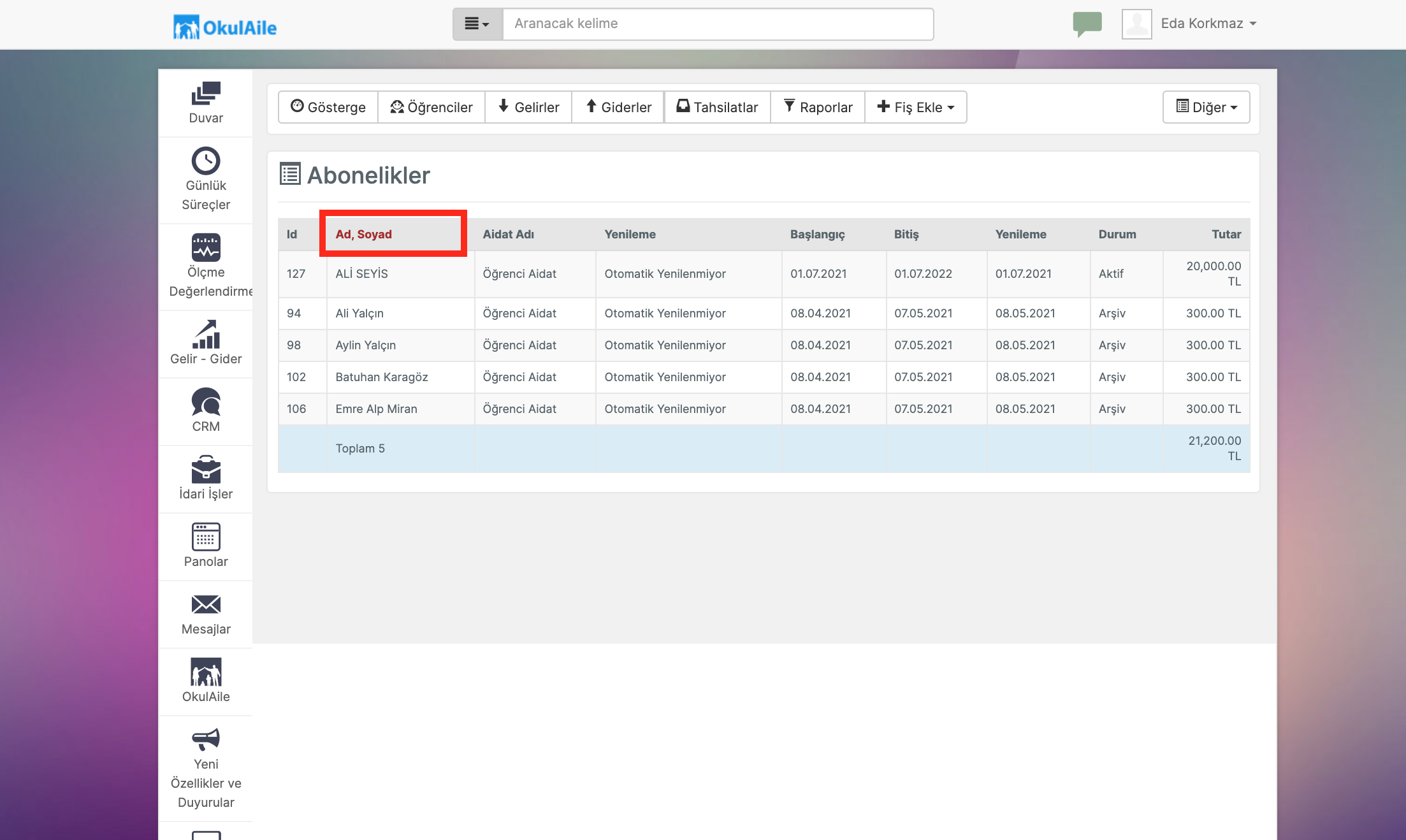Click the Aylin Yalçın row name

[x=365, y=345]
